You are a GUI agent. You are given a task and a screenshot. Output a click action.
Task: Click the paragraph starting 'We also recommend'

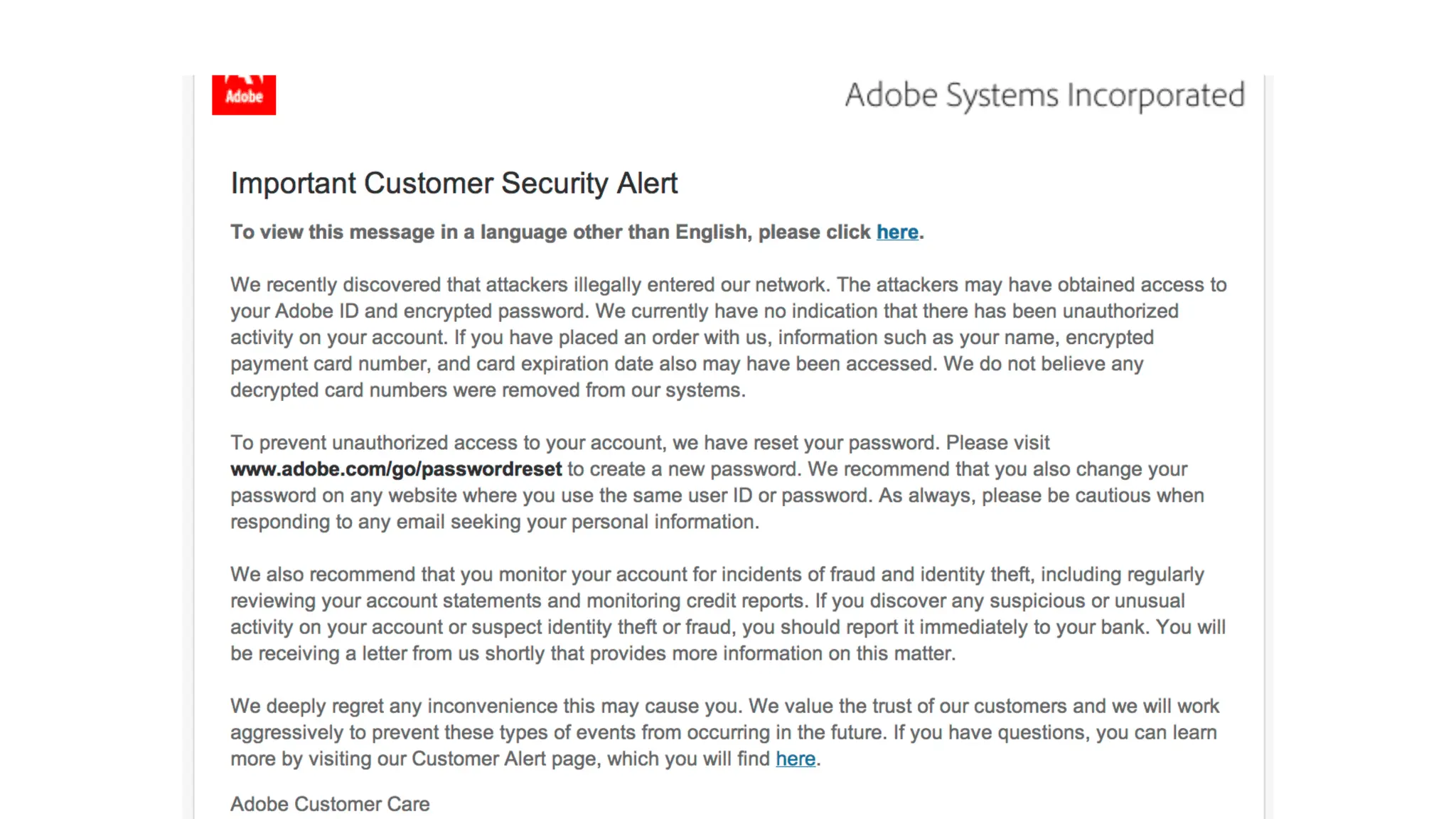[728, 614]
